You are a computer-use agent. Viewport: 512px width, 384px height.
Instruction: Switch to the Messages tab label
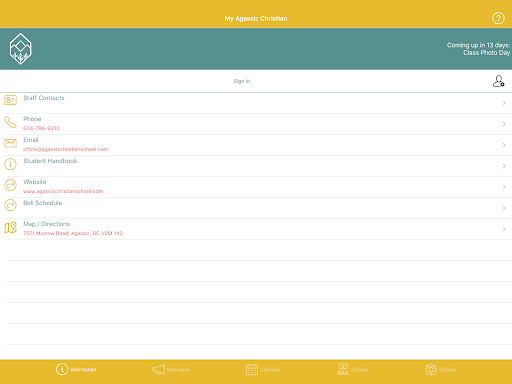(178, 370)
